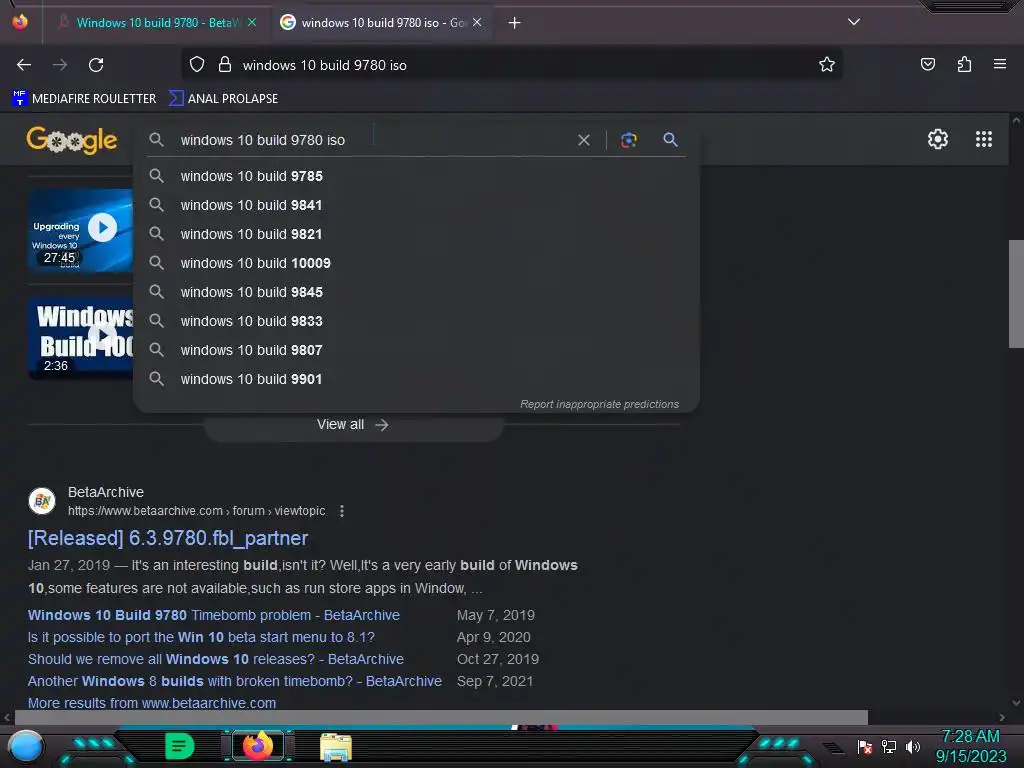
Task: Open File Explorer from the taskbar
Action: pyautogui.click(x=336, y=747)
